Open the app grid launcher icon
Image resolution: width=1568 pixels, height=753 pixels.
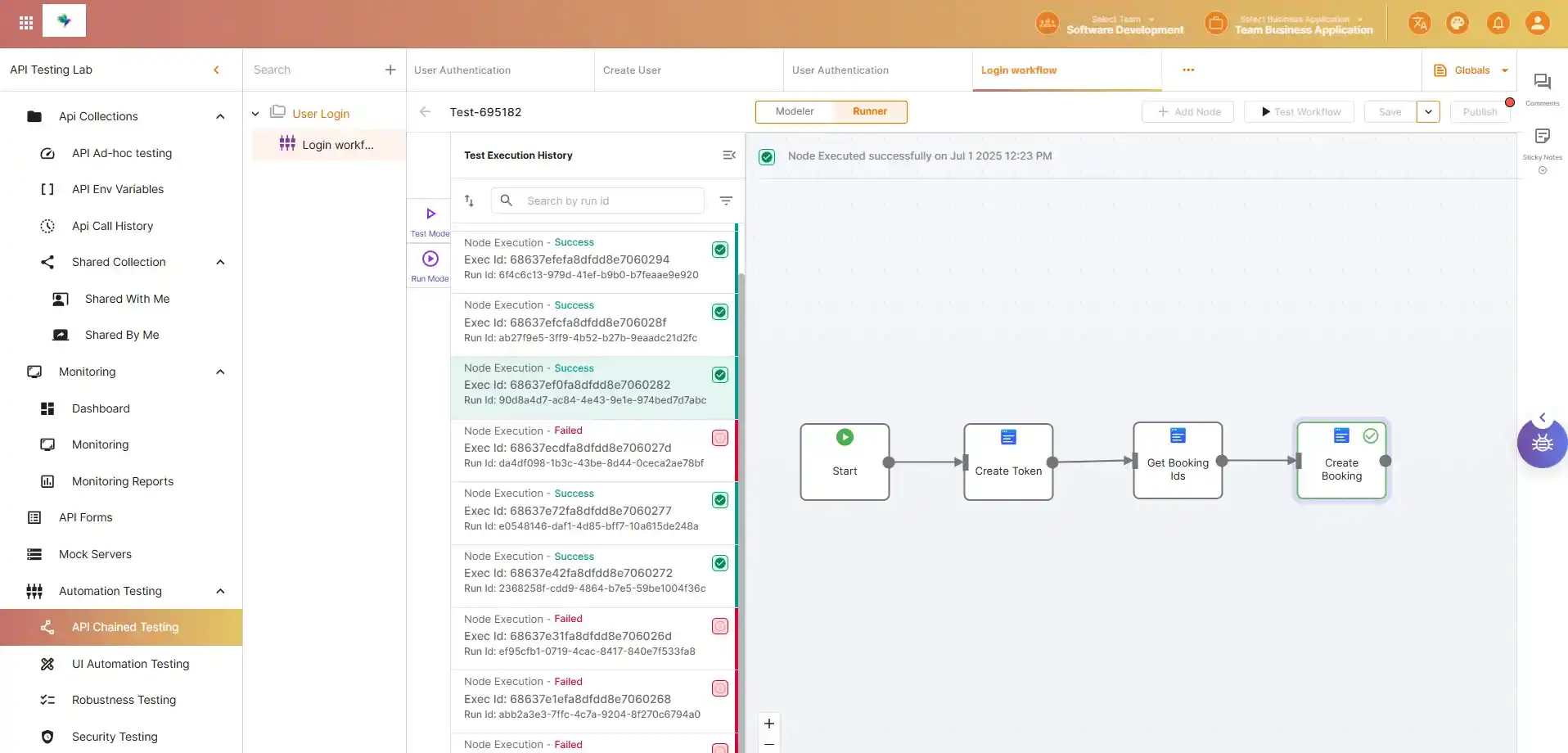(x=25, y=23)
